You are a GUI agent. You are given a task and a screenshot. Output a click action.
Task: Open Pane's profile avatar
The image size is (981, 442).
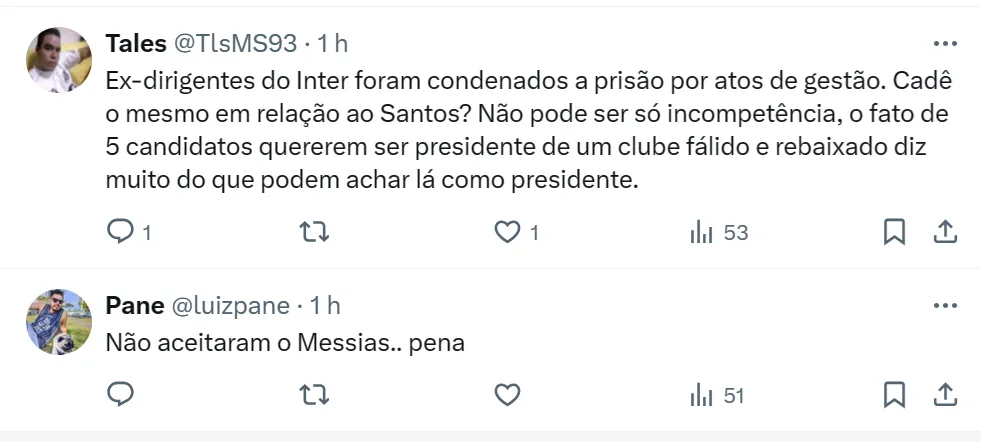pos(58,321)
